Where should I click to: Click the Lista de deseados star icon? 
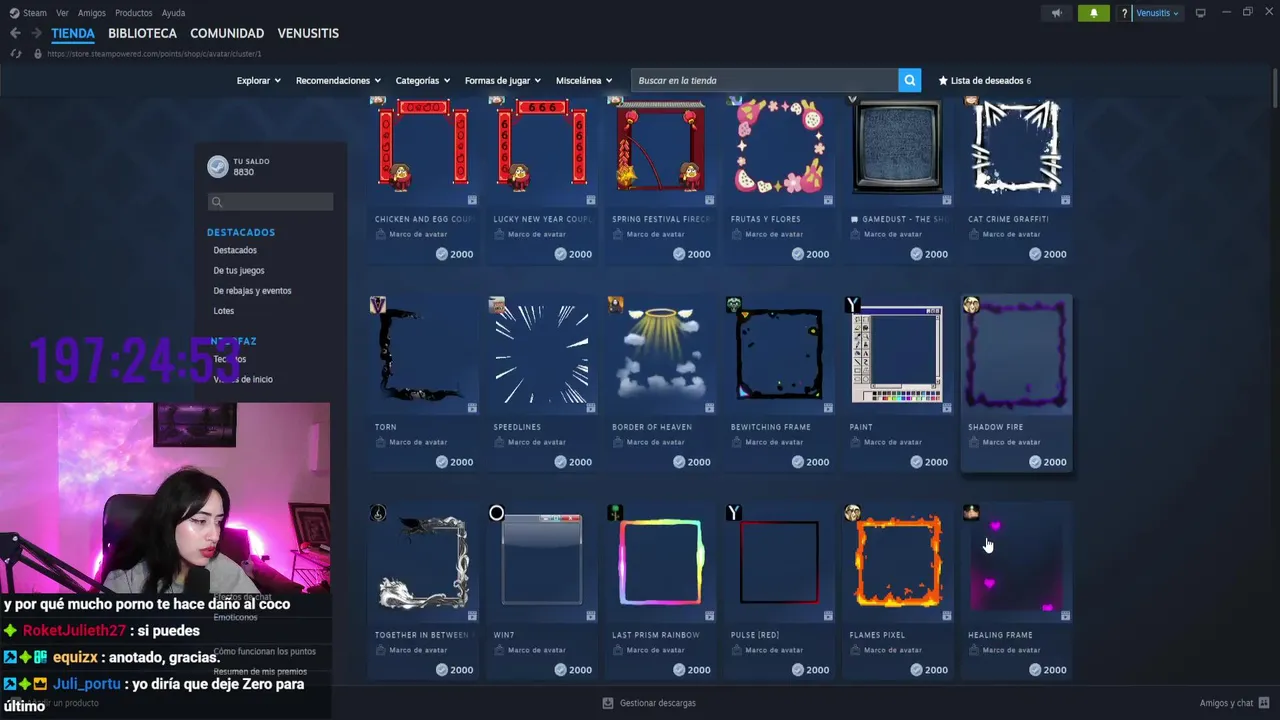pyautogui.click(x=943, y=80)
